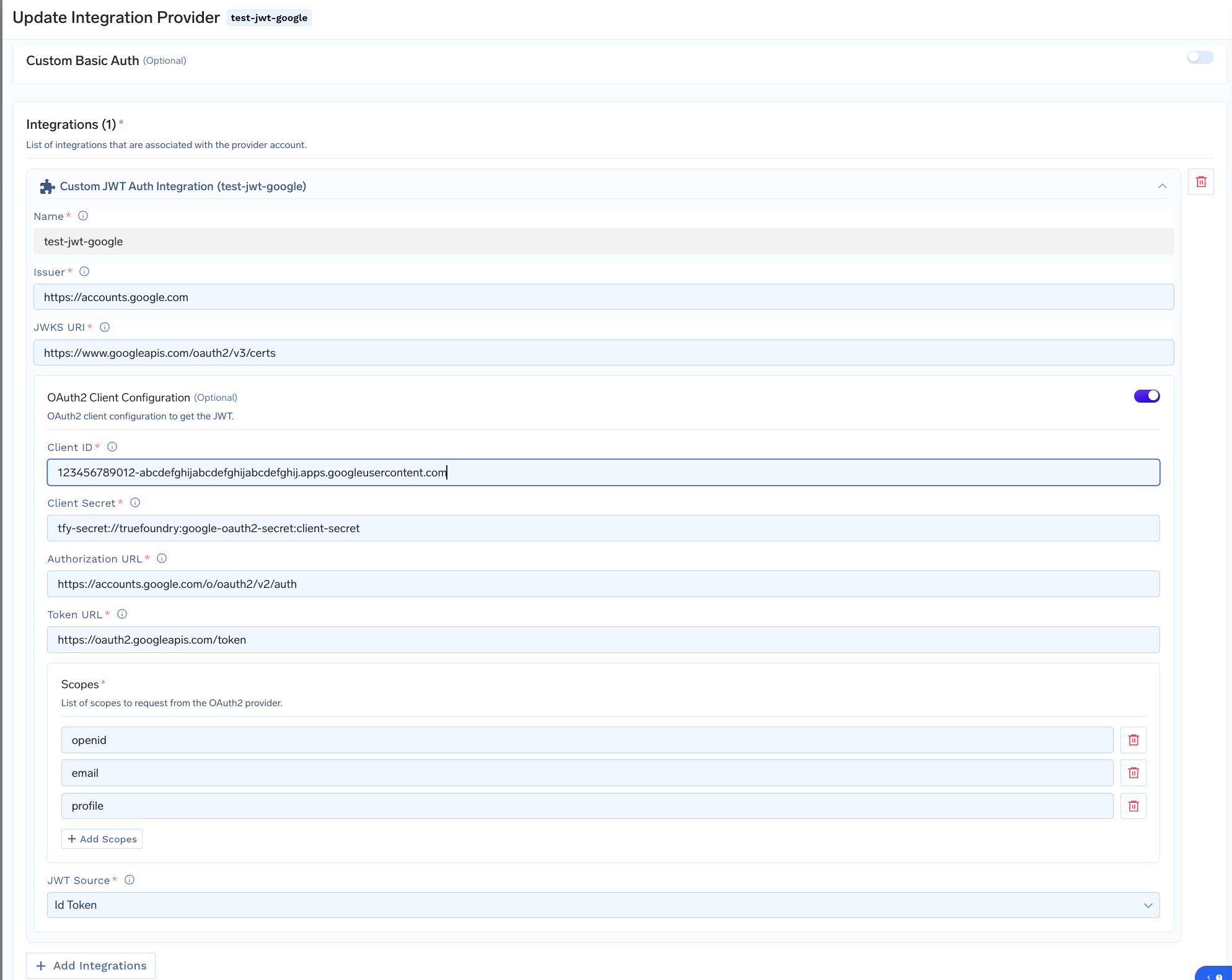Click the OAuth2 Client Configuration heading

pyautogui.click(x=118, y=398)
